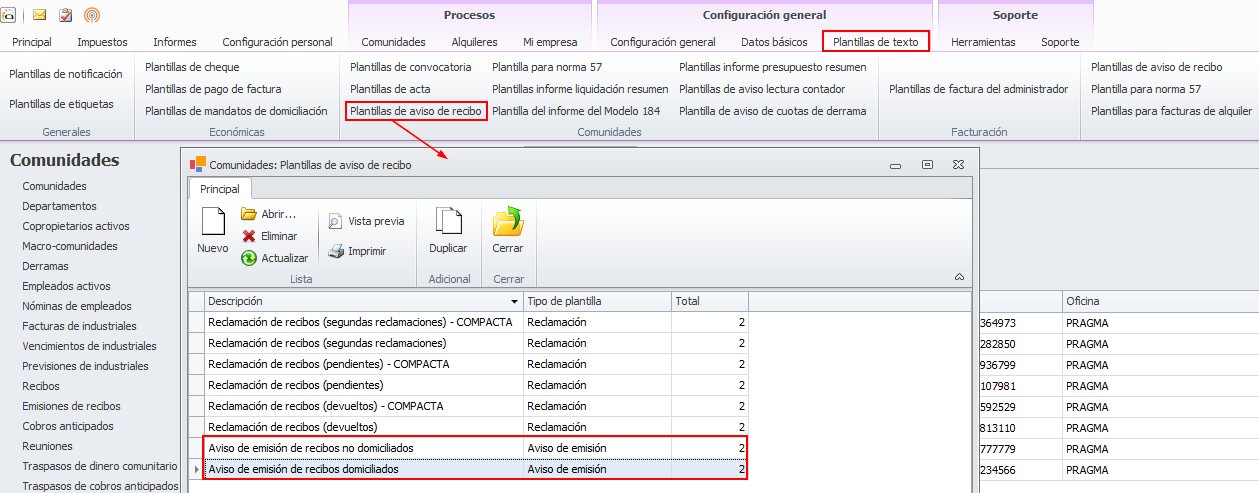Open Plantillas de acta

[390, 89]
